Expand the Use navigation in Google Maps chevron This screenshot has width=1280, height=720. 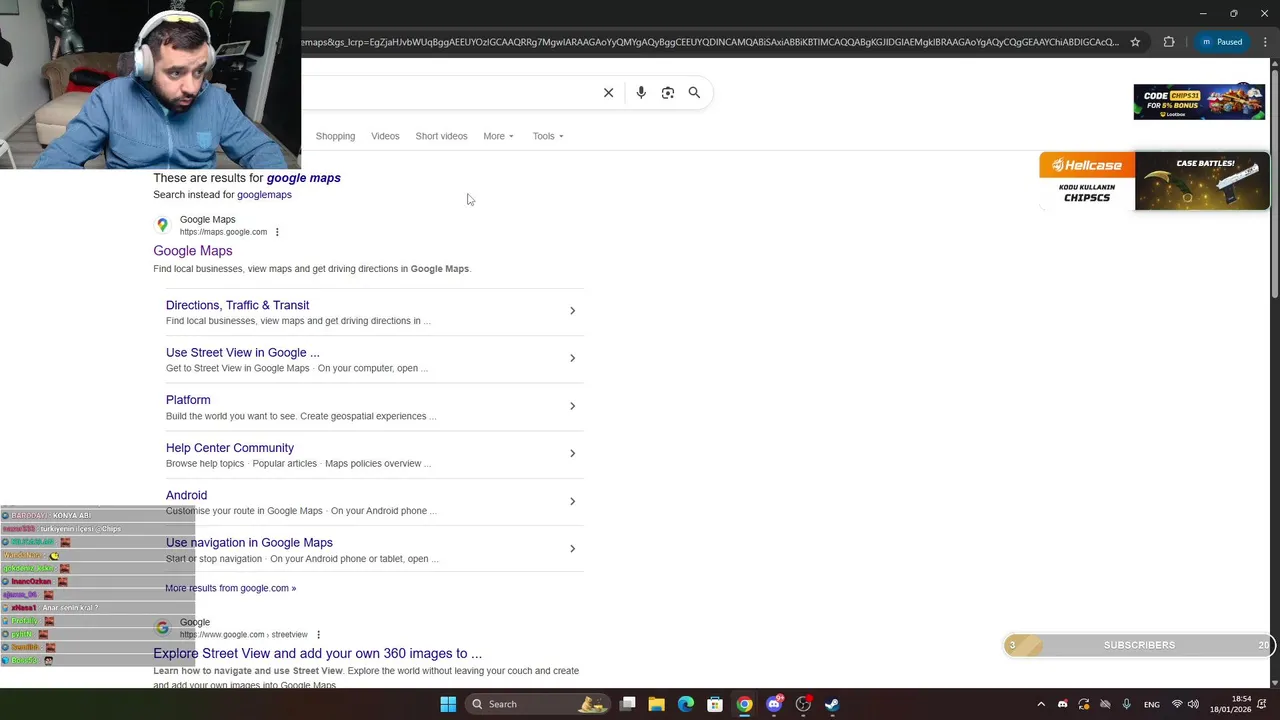572,549
